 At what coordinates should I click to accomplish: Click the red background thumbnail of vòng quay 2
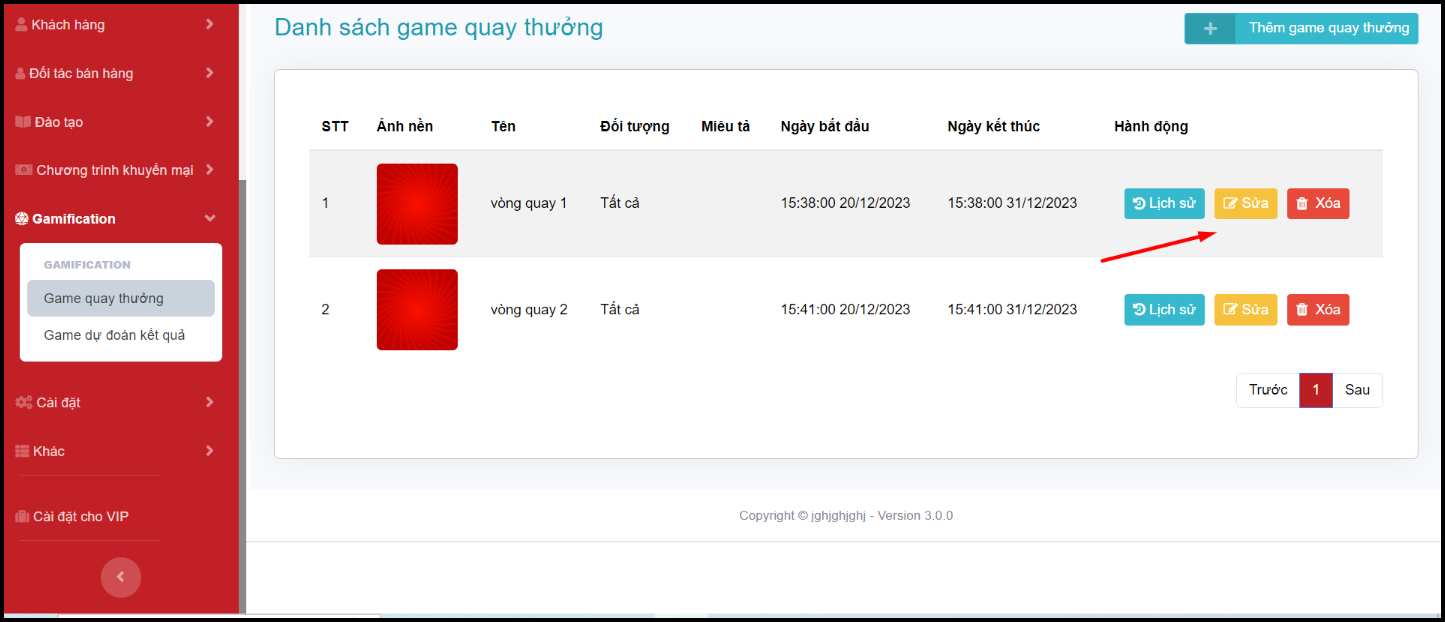click(x=417, y=310)
